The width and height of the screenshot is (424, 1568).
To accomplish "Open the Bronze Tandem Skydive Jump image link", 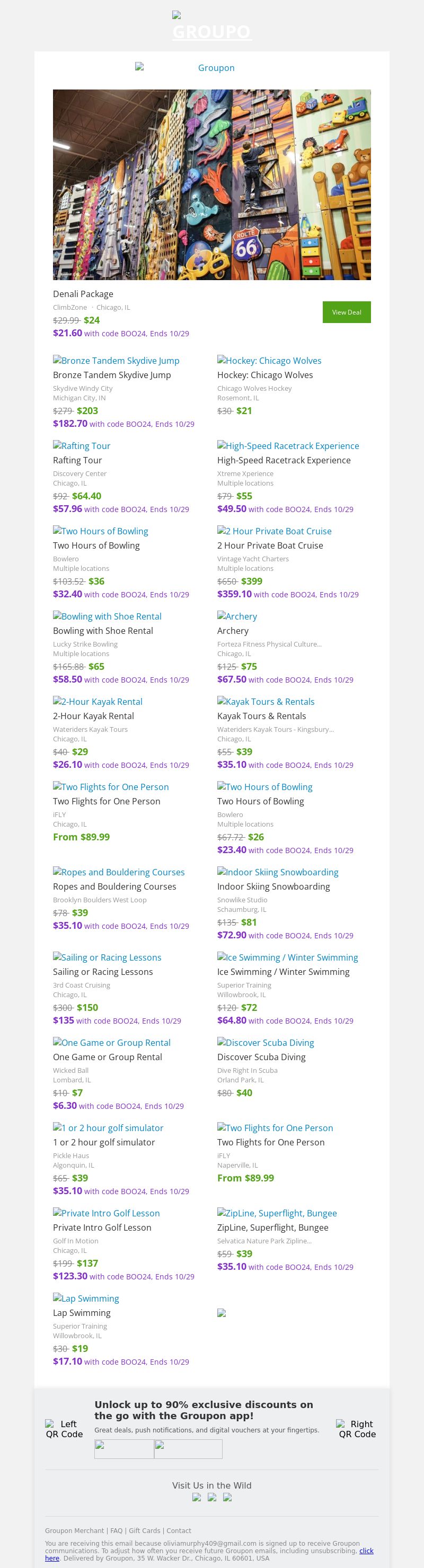I will click(x=116, y=360).
